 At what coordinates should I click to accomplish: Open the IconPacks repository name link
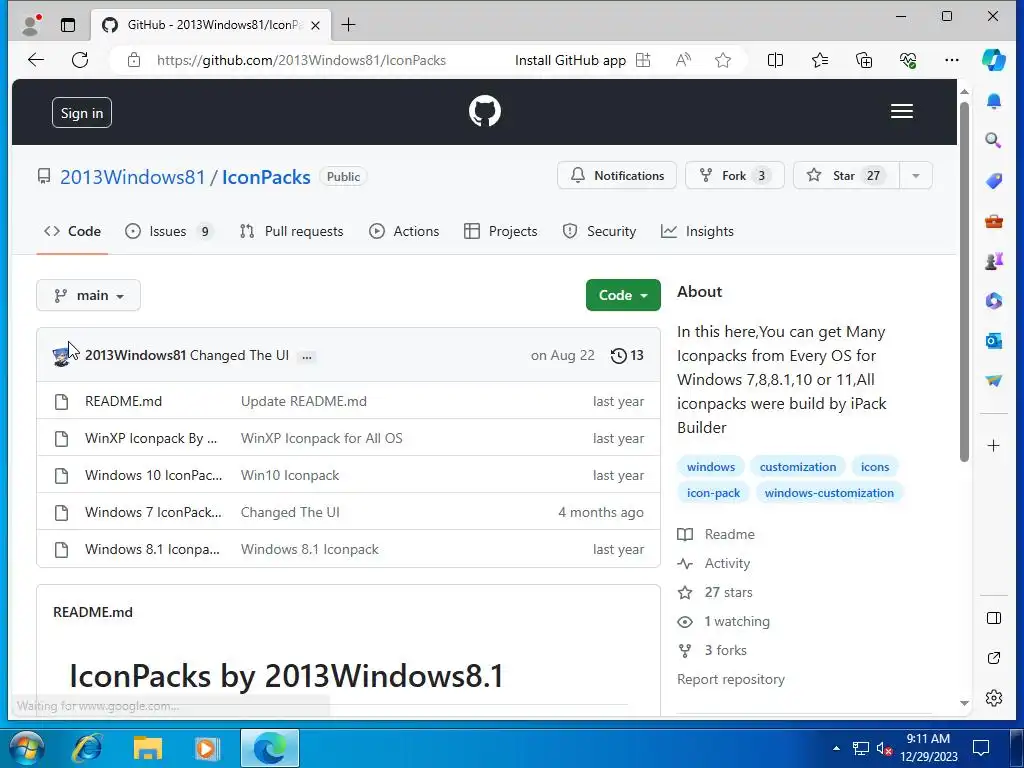click(x=266, y=177)
